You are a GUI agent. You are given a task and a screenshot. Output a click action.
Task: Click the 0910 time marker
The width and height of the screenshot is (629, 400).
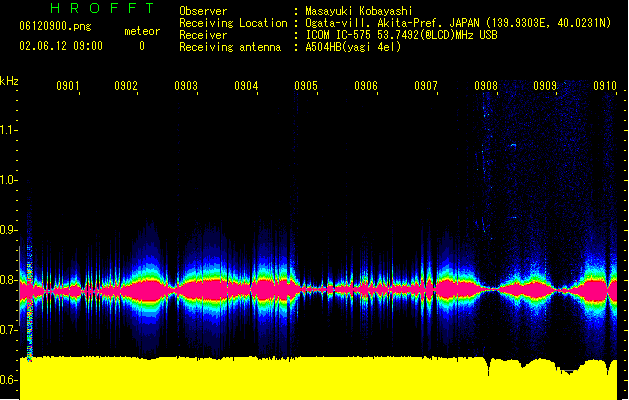(605, 86)
